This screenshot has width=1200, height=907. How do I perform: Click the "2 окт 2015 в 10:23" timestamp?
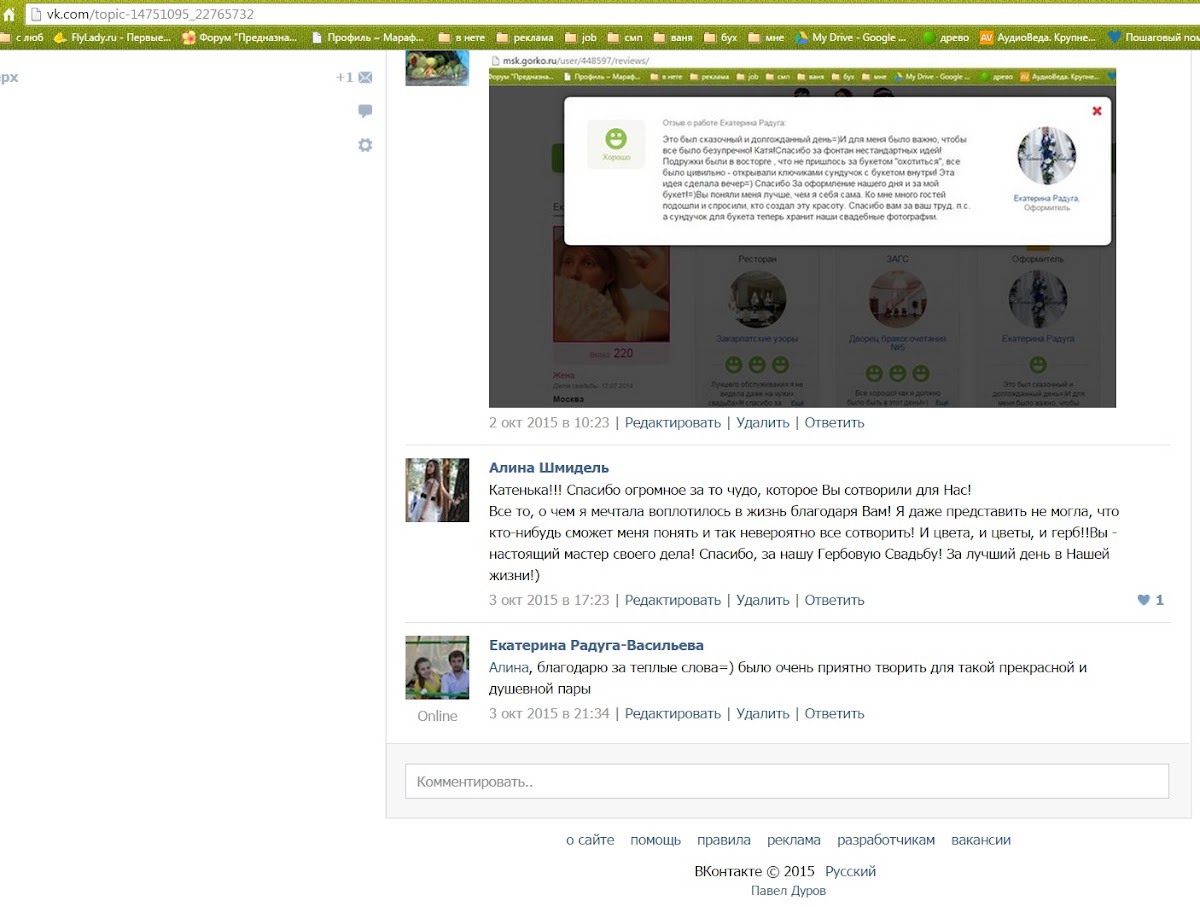click(x=549, y=422)
